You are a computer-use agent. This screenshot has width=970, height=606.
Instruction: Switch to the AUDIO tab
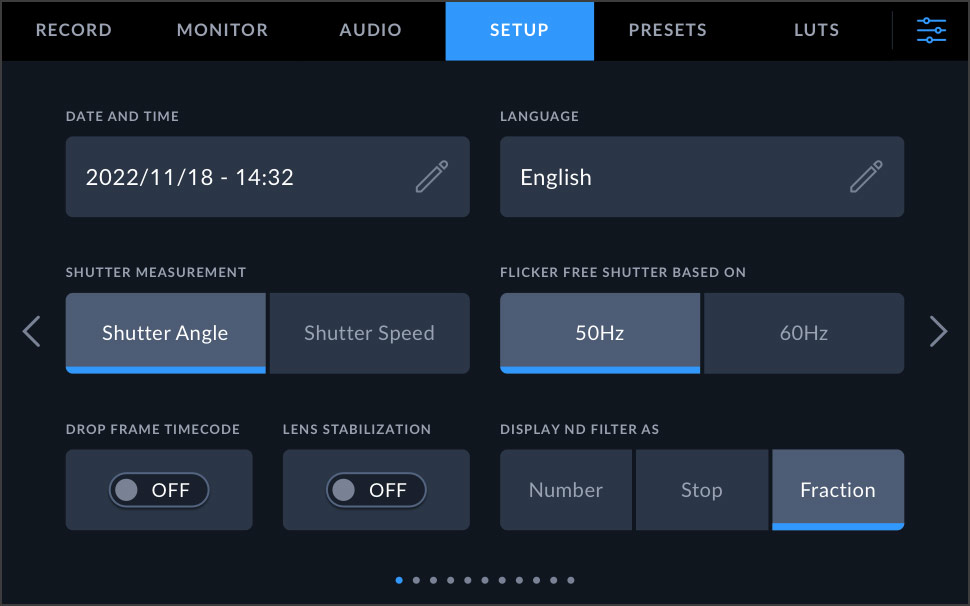click(x=369, y=30)
